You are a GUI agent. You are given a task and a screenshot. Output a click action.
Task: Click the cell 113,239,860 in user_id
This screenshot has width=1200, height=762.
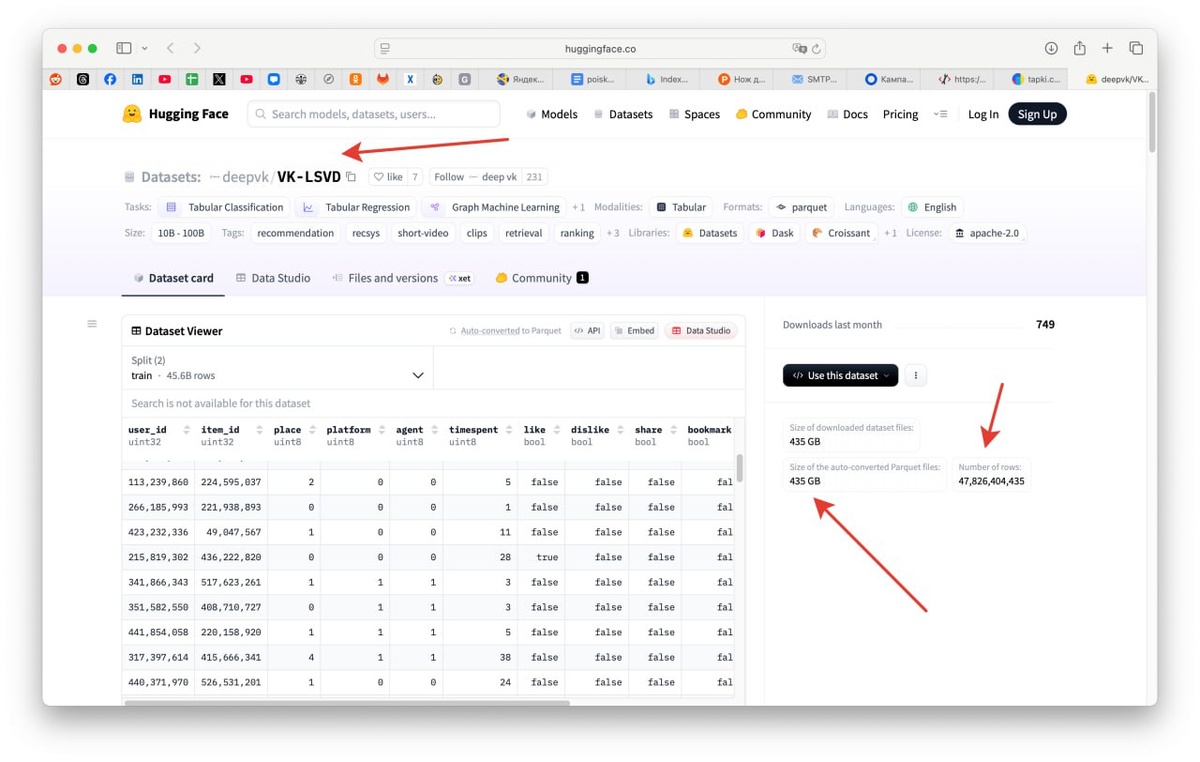click(158, 482)
